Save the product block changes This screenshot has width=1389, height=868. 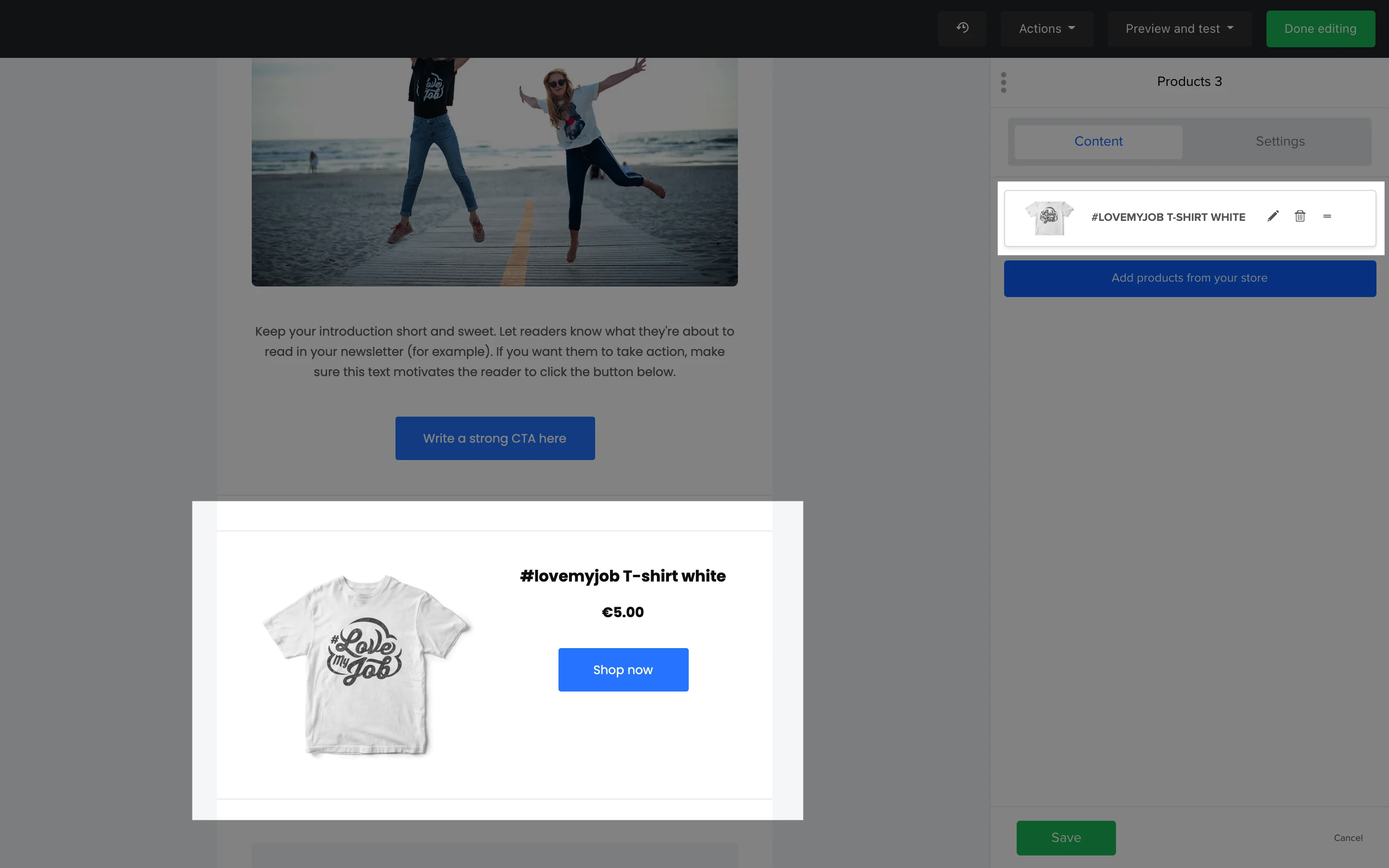[1066, 838]
